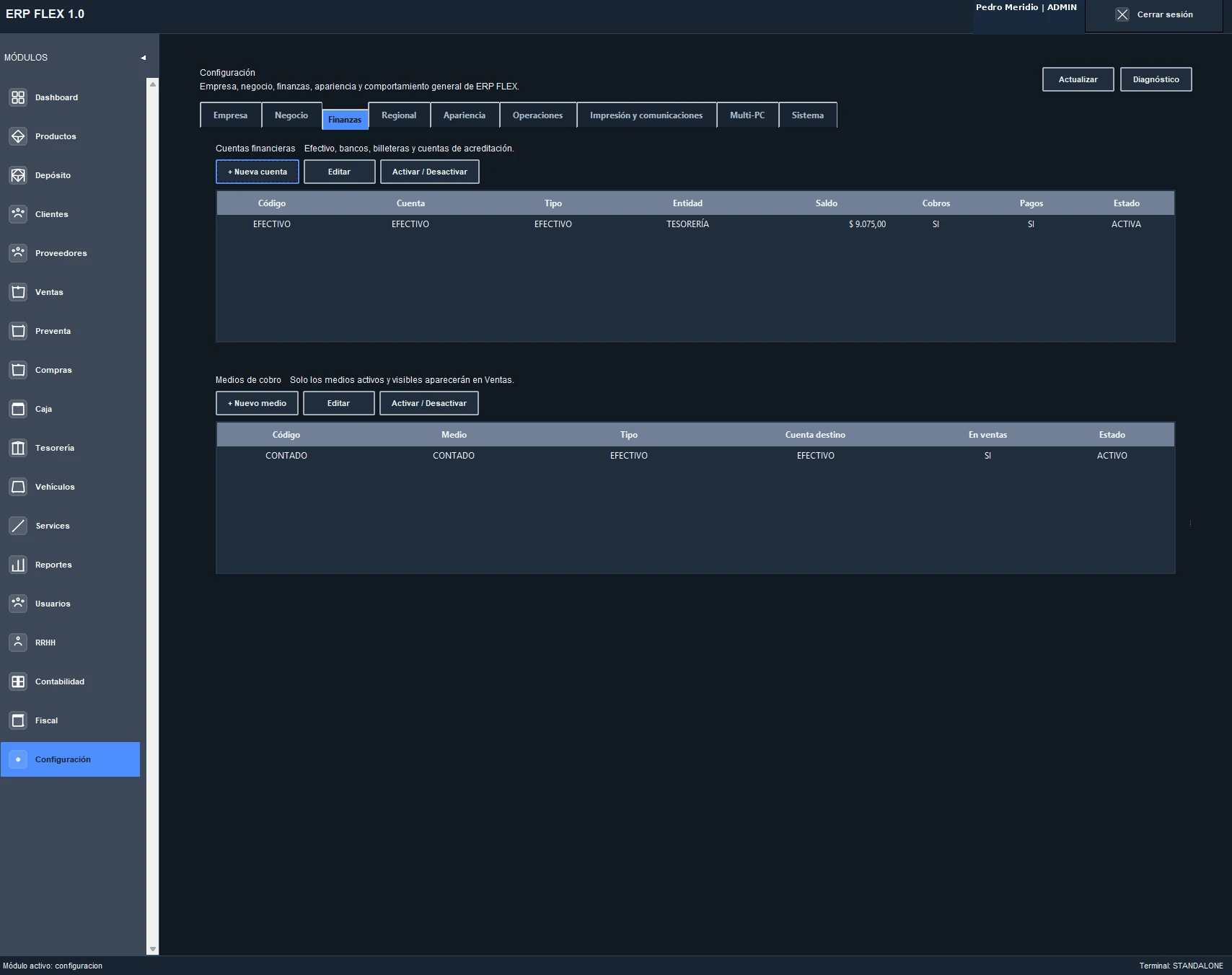Open the RRHH module icon

coord(18,643)
